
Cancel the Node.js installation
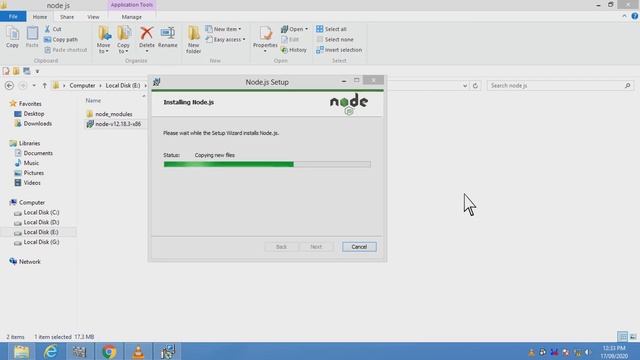point(359,247)
